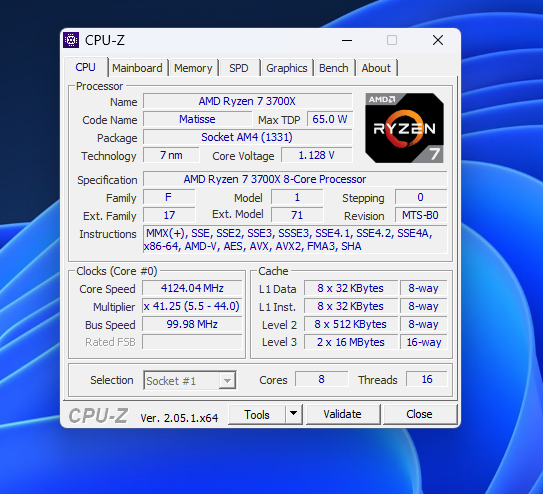543x494 pixels.
Task: Click Level 3 associativity 16-way
Action: pos(424,342)
